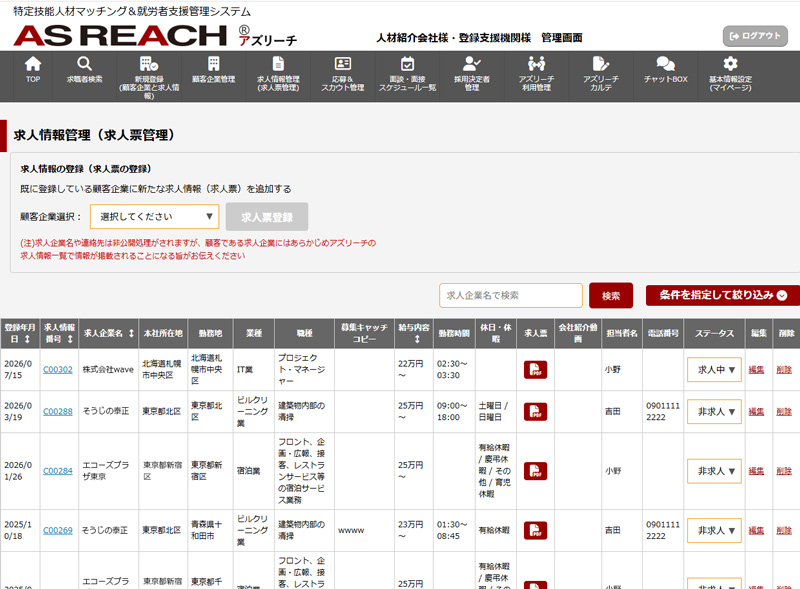800x589 pixels.
Task: Click 募集キャッチコピー column header
Action: [x=364, y=333]
